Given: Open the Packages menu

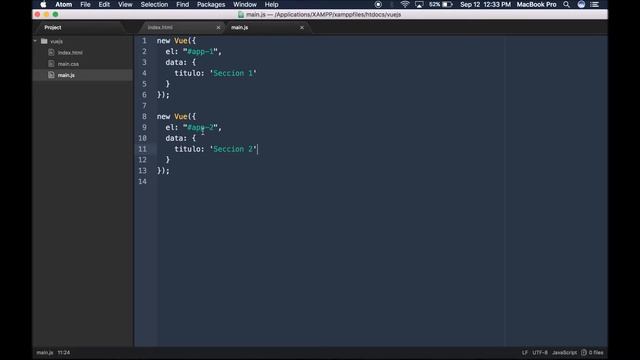Looking at the screenshot, I should click(211, 4).
